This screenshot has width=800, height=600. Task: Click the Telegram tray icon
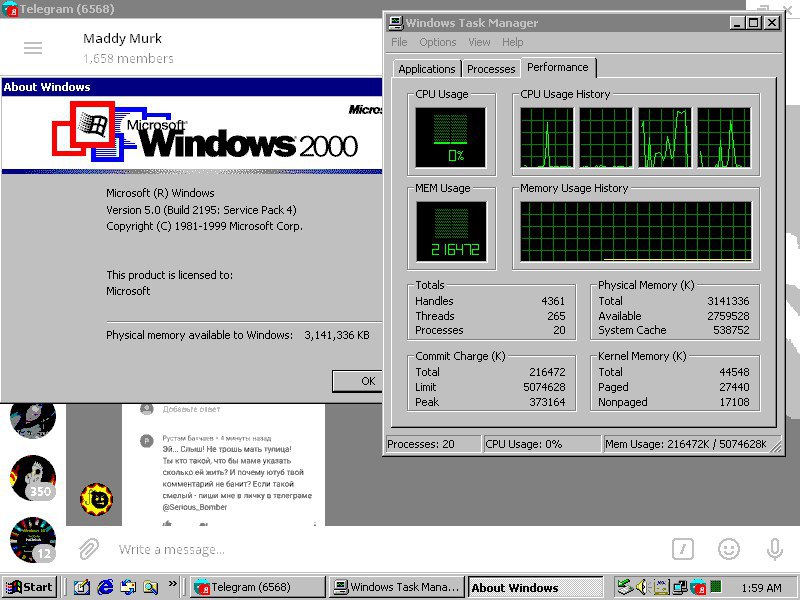click(x=697, y=588)
